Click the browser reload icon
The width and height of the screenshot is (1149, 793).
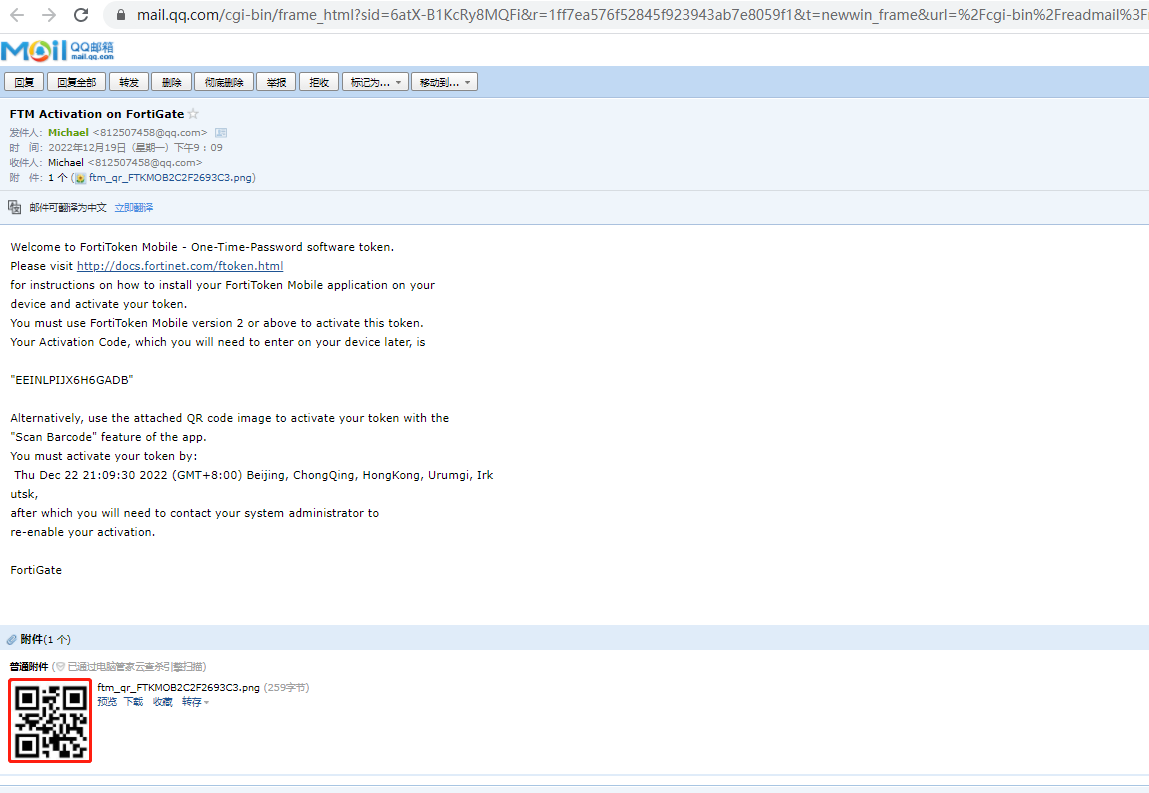click(81, 15)
